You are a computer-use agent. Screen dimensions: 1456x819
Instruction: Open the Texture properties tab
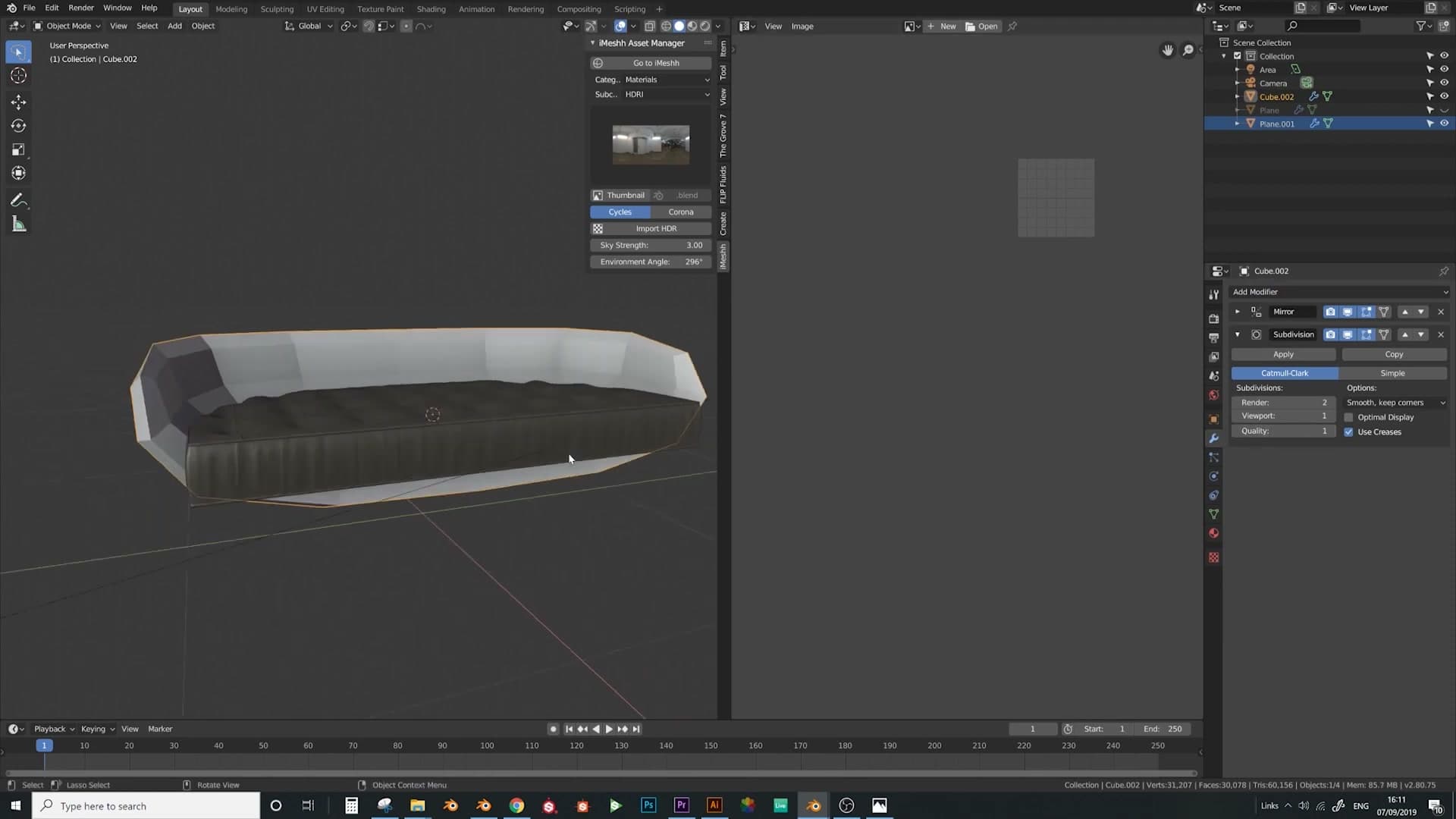point(1213,557)
